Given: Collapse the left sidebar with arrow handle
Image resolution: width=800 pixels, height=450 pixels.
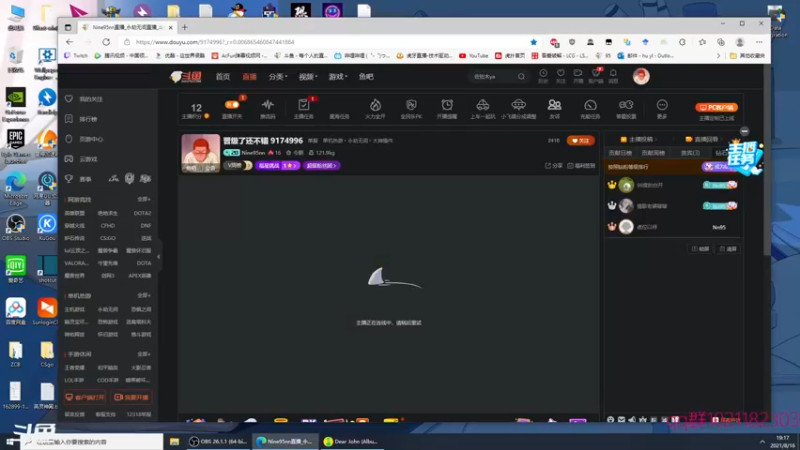Looking at the screenshot, I should click(x=159, y=257).
